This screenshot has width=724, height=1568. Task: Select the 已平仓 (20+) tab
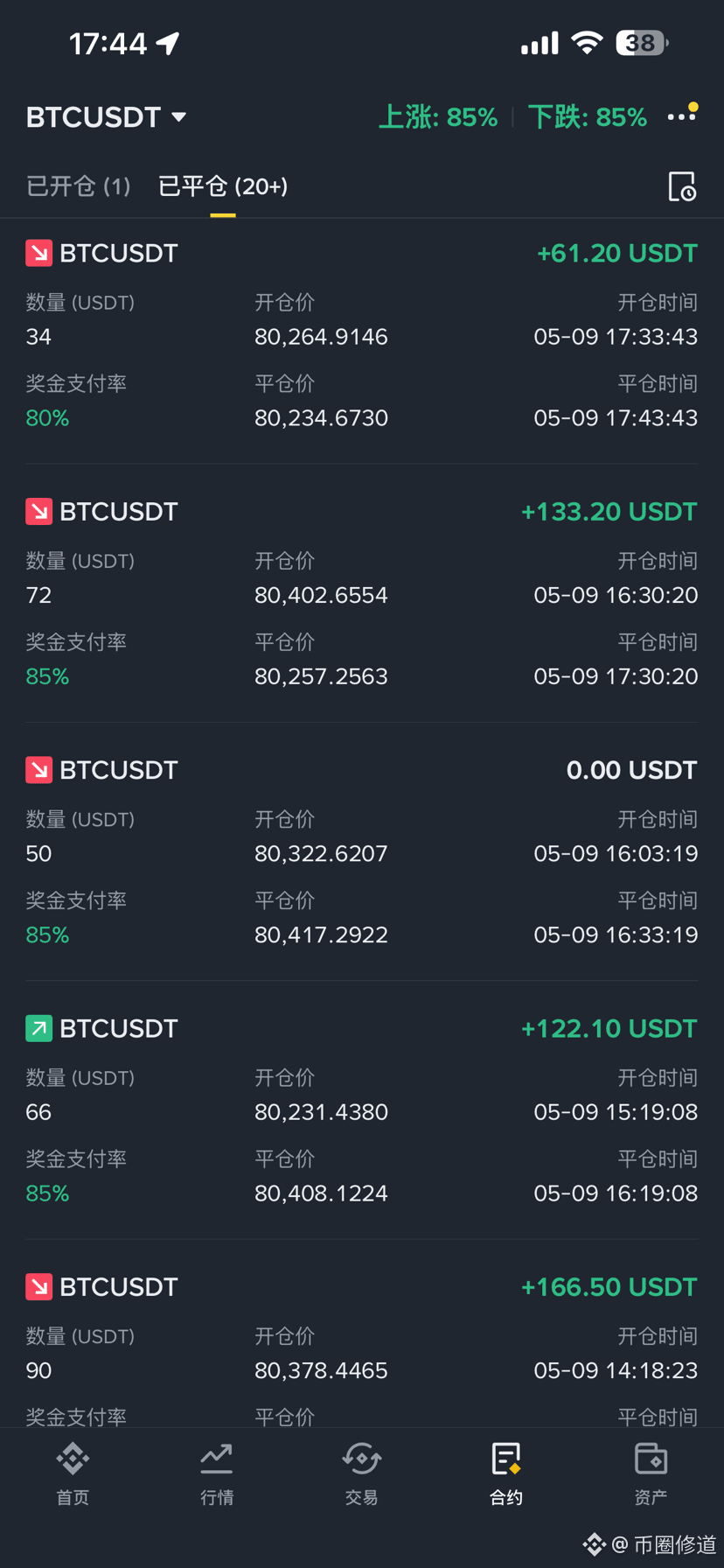pyautogui.click(x=223, y=186)
